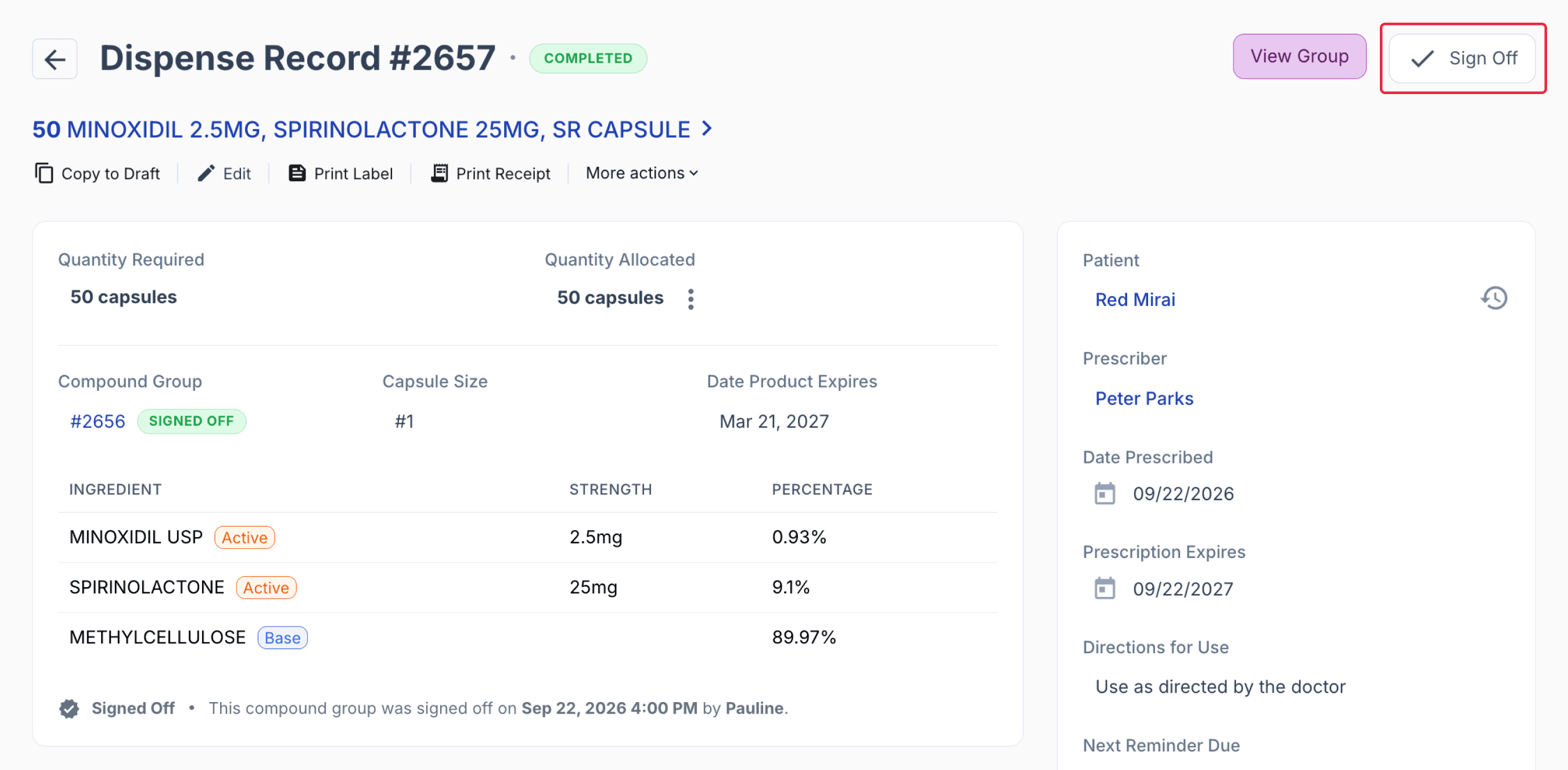Viewport: 1568px width, 770px height.
Task: Open patient Red Mirai link
Action: click(1135, 300)
